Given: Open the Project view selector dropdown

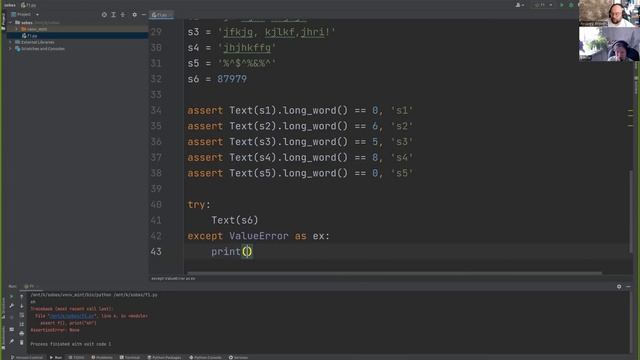Looking at the screenshot, I should coord(25,15).
